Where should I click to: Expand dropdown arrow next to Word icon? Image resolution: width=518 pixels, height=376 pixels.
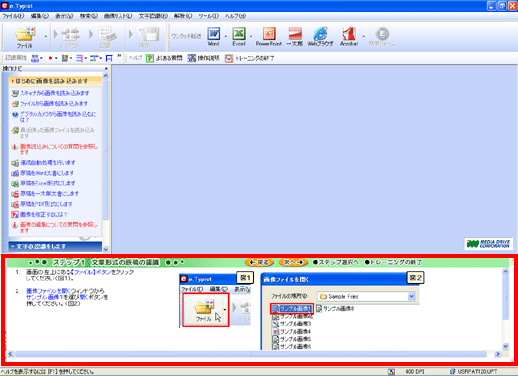coord(226,36)
